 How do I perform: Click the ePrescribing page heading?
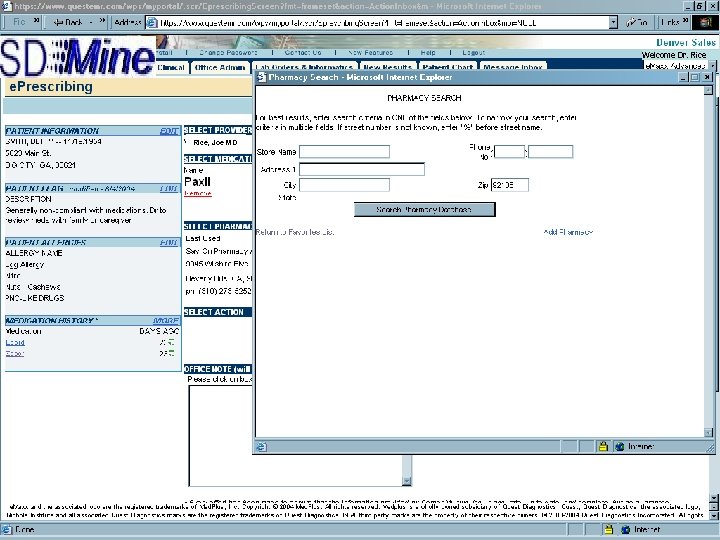point(51,86)
